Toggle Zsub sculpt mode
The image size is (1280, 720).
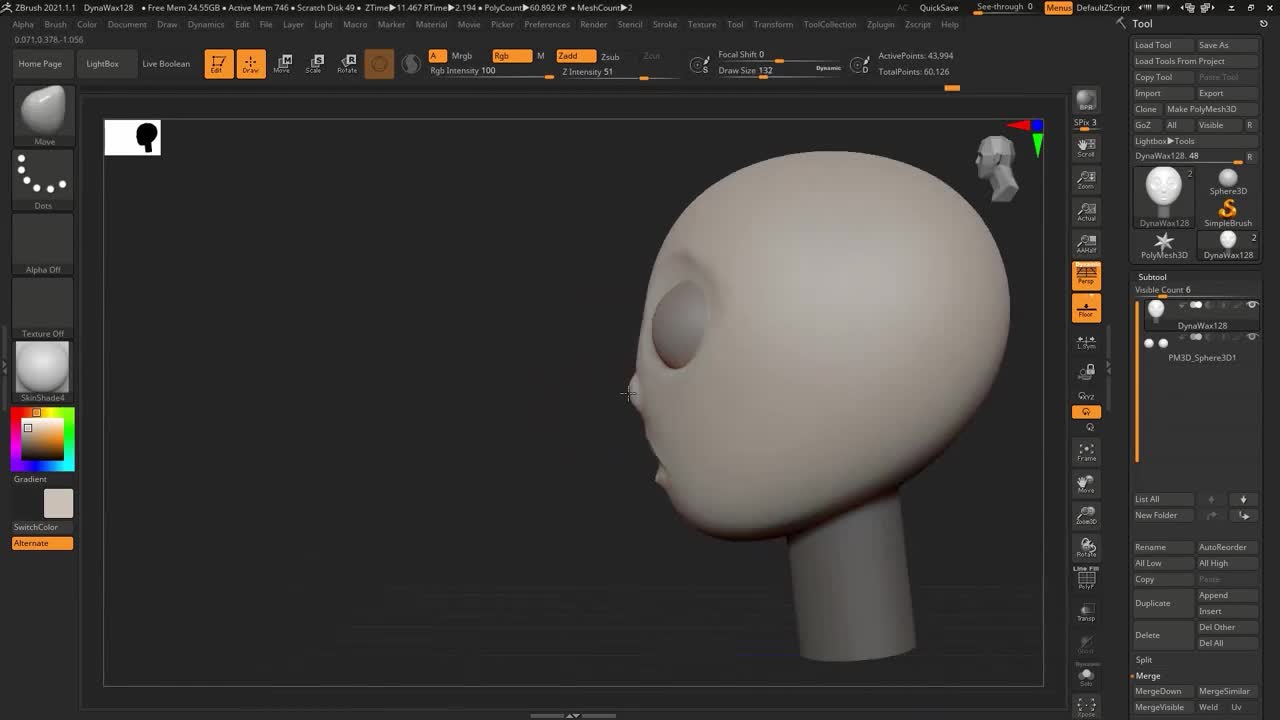point(610,57)
